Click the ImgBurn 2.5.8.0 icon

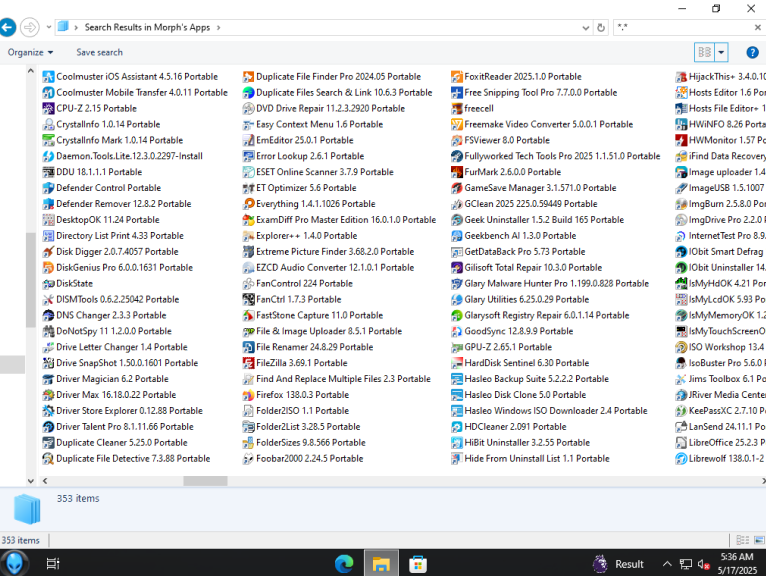681,204
